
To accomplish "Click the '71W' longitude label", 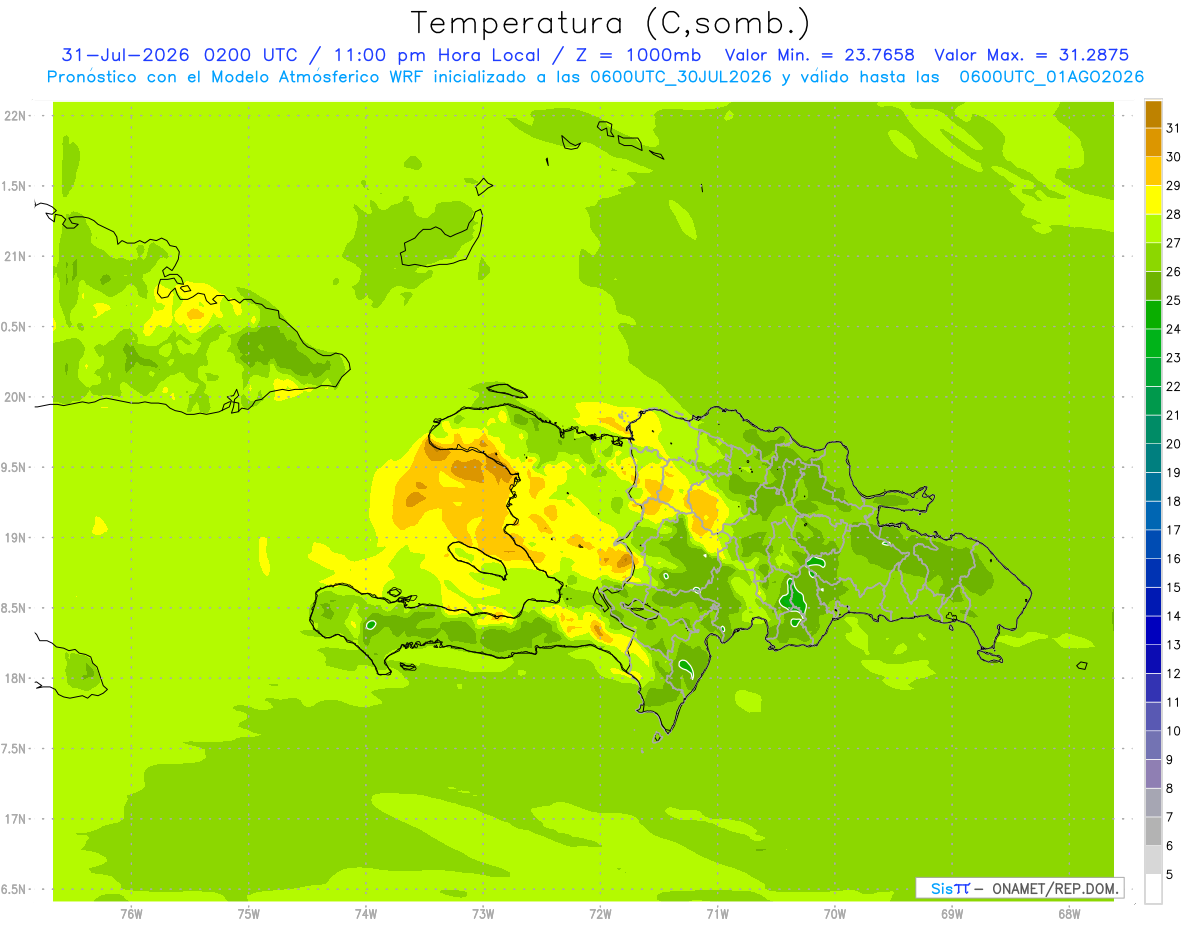I will coord(717,914).
